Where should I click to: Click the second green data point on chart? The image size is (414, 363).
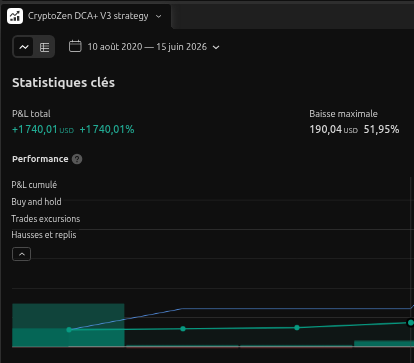pos(183,329)
